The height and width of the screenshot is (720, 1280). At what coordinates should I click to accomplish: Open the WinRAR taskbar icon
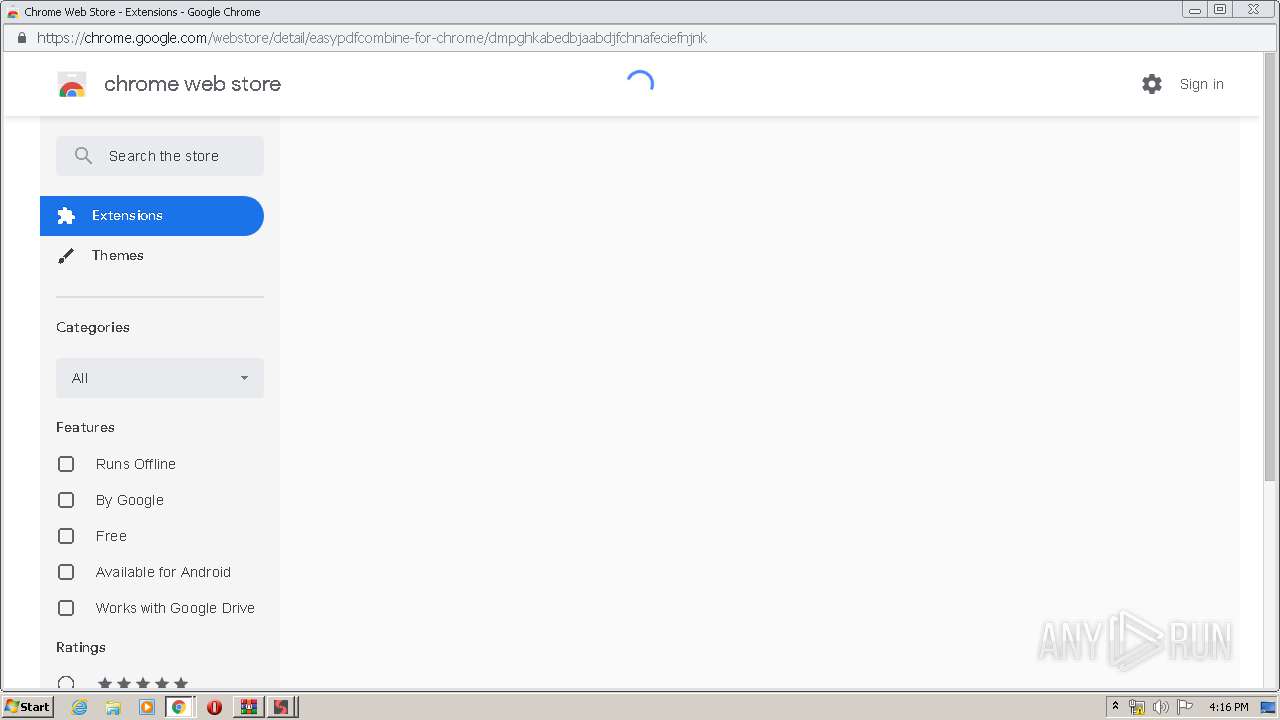(249, 707)
